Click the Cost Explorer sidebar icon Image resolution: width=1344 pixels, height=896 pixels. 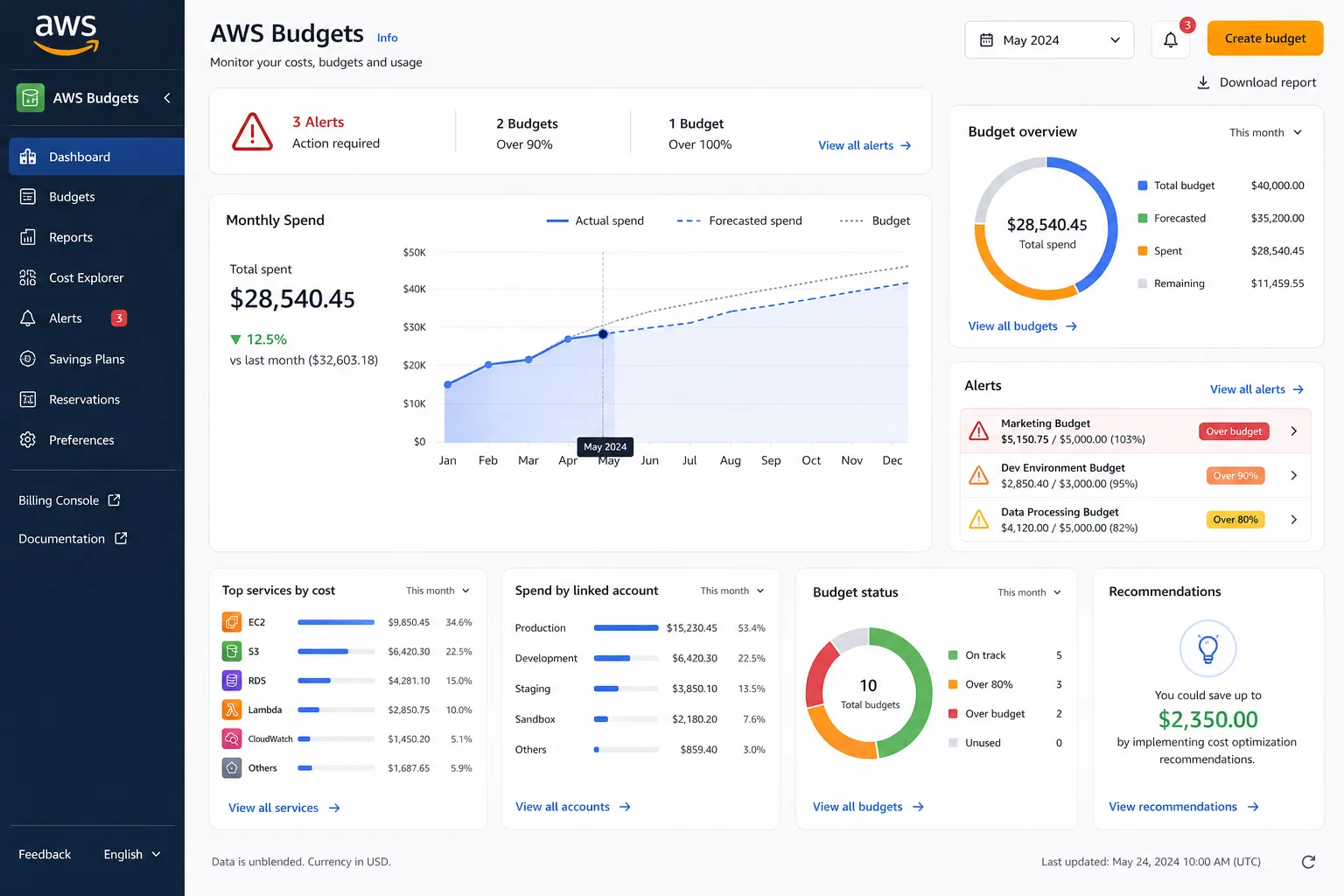pos(28,277)
